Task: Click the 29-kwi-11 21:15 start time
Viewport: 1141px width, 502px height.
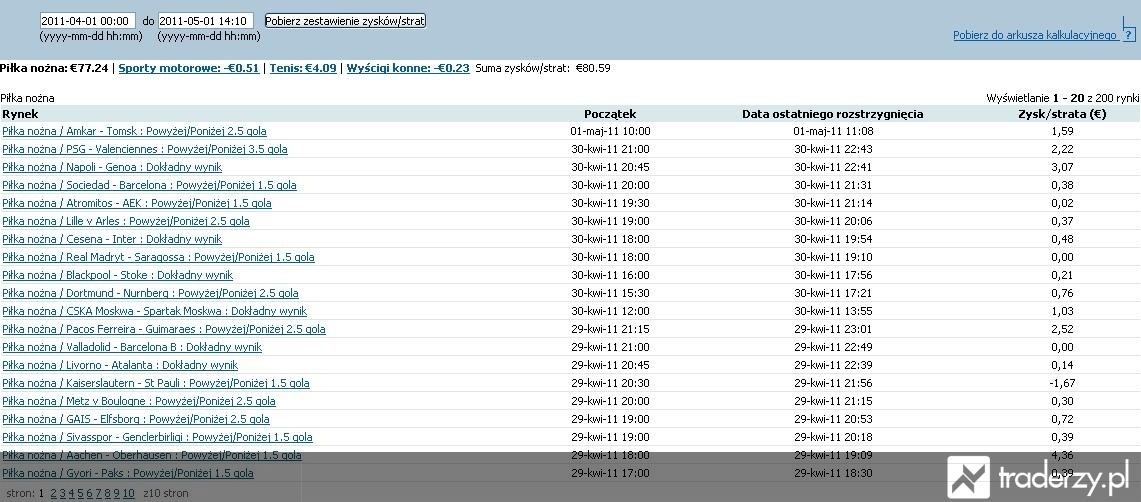Action: (x=611, y=329)
